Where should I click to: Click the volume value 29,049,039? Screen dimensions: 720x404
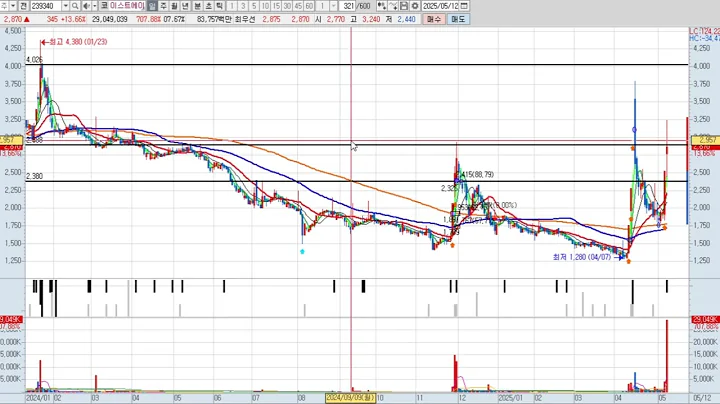click(109, 19)
